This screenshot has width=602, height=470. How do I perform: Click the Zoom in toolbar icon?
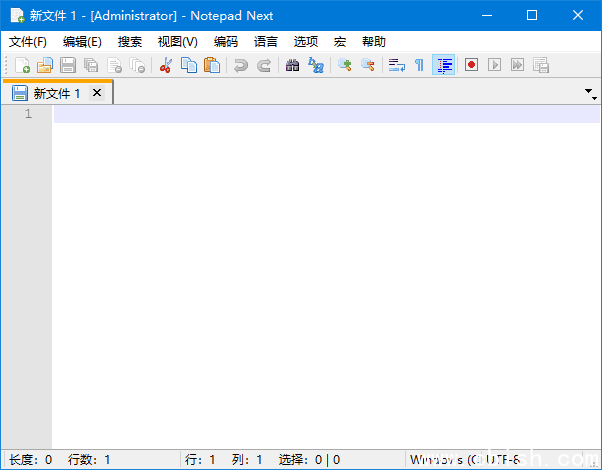click(x=344, y=65)
